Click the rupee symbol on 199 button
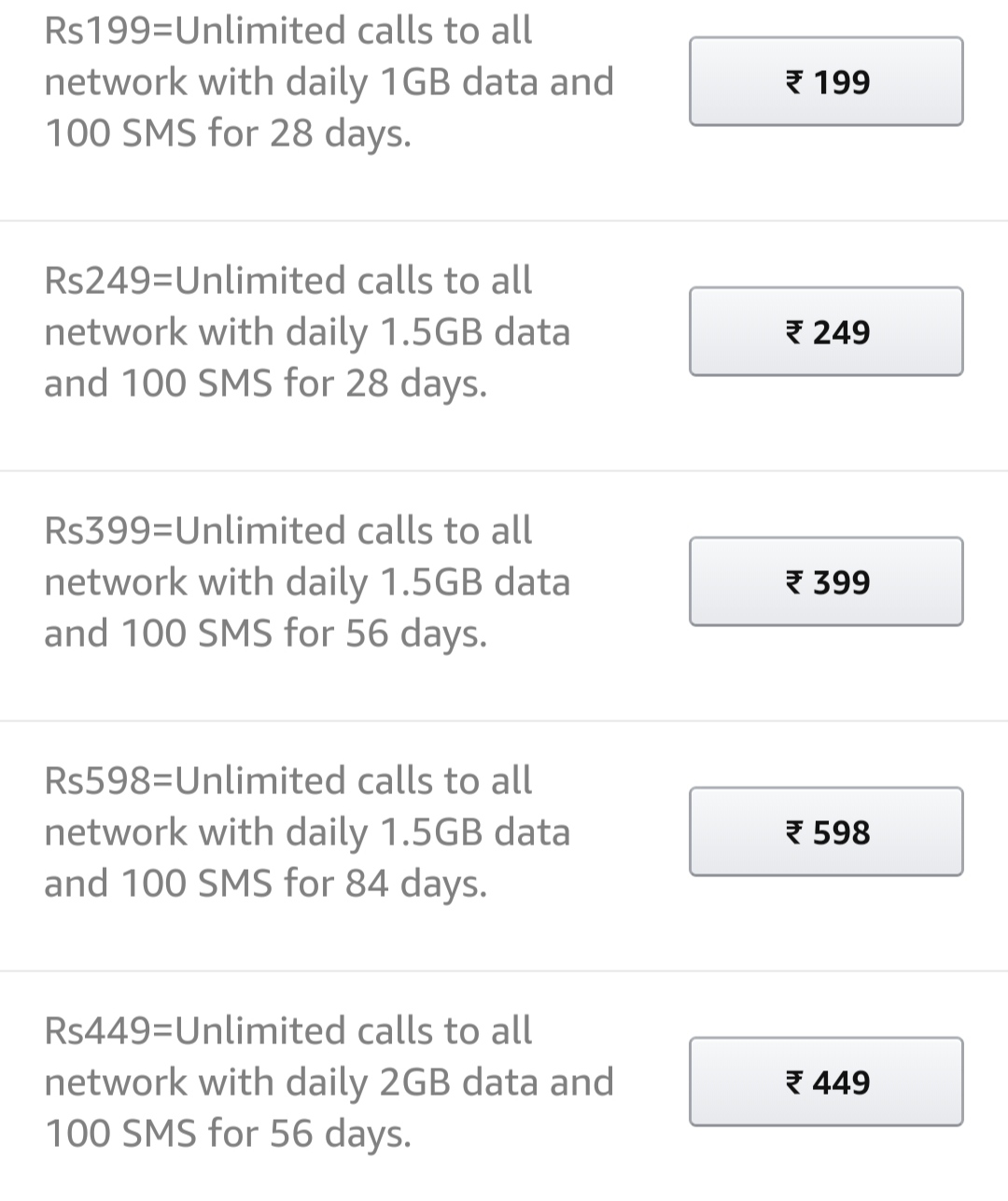Screen dimensions: 1008x1201 [793, 82]
